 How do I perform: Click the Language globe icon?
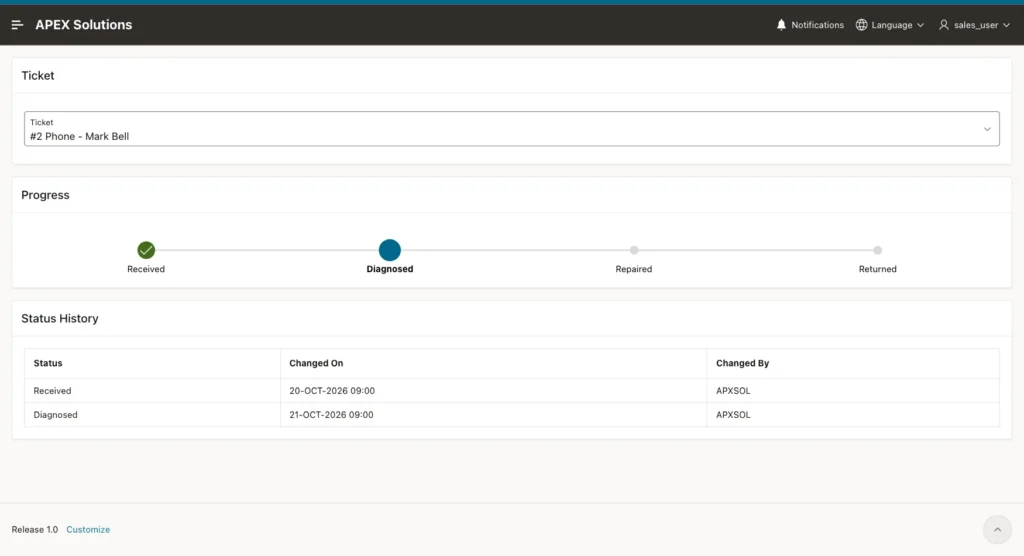pyautogui.click(x=861, y=25)
